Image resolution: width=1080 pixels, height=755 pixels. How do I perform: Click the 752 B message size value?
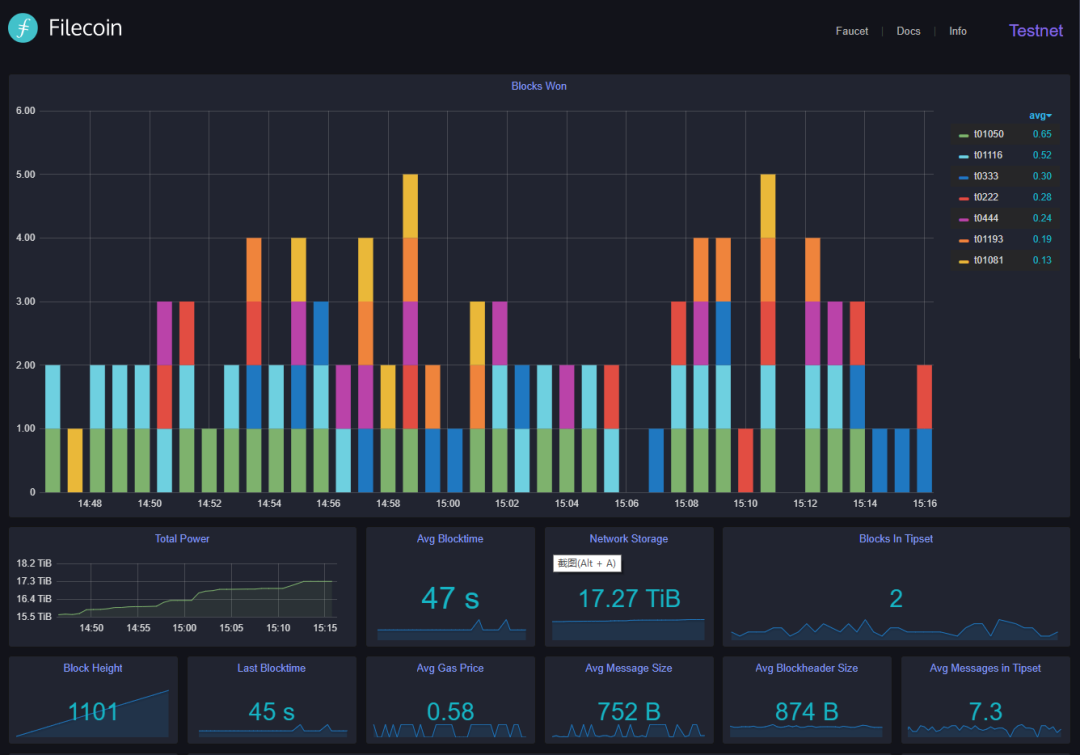coord(629,712)
